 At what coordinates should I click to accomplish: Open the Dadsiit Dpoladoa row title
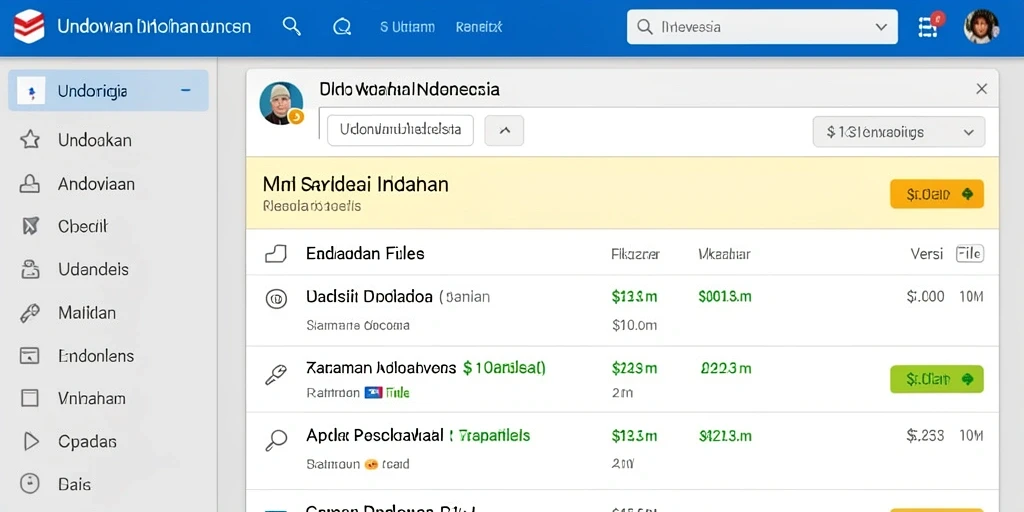click(x=369, y=296)
